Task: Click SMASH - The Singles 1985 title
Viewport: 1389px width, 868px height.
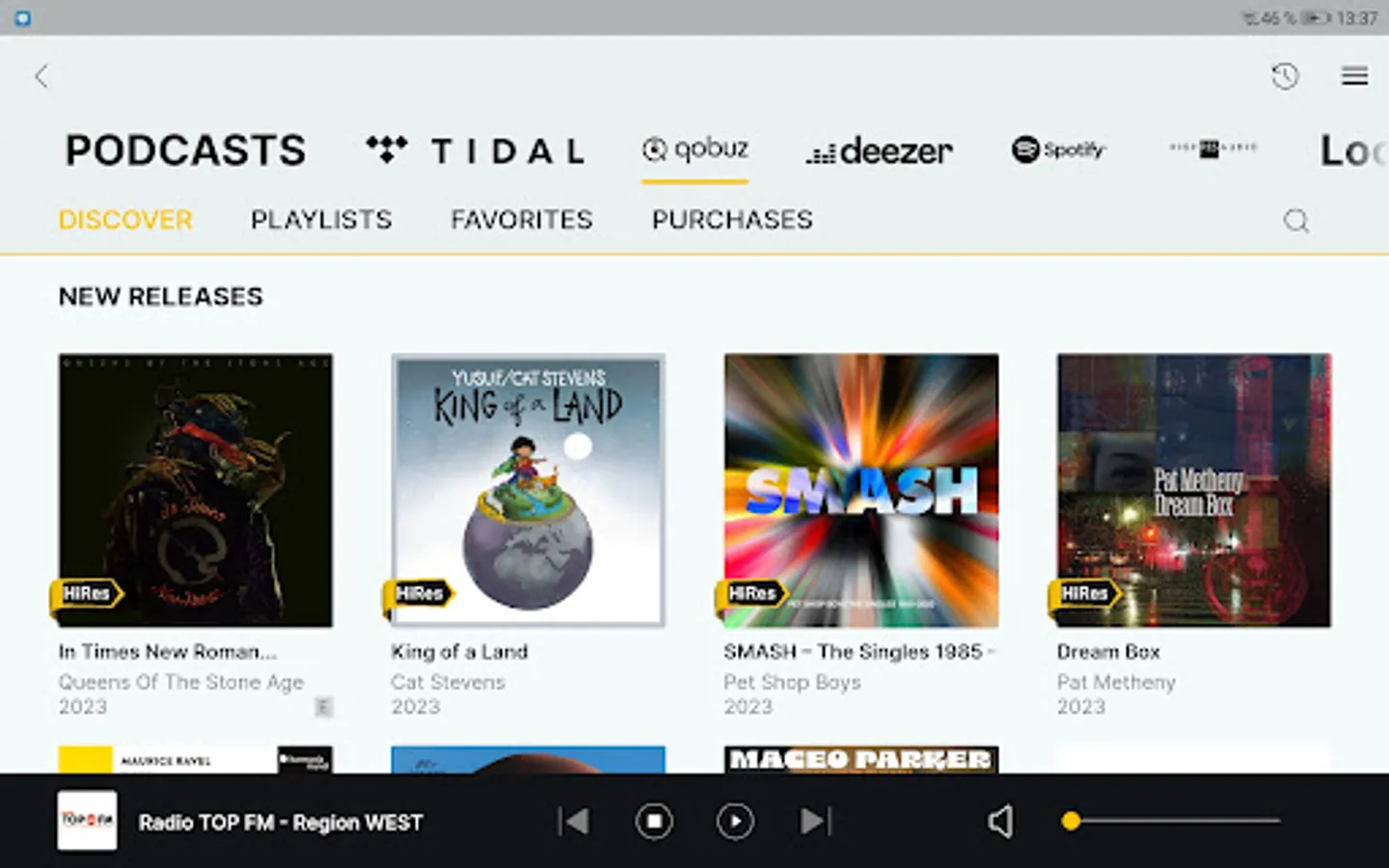Action: (x=858, y=652)
